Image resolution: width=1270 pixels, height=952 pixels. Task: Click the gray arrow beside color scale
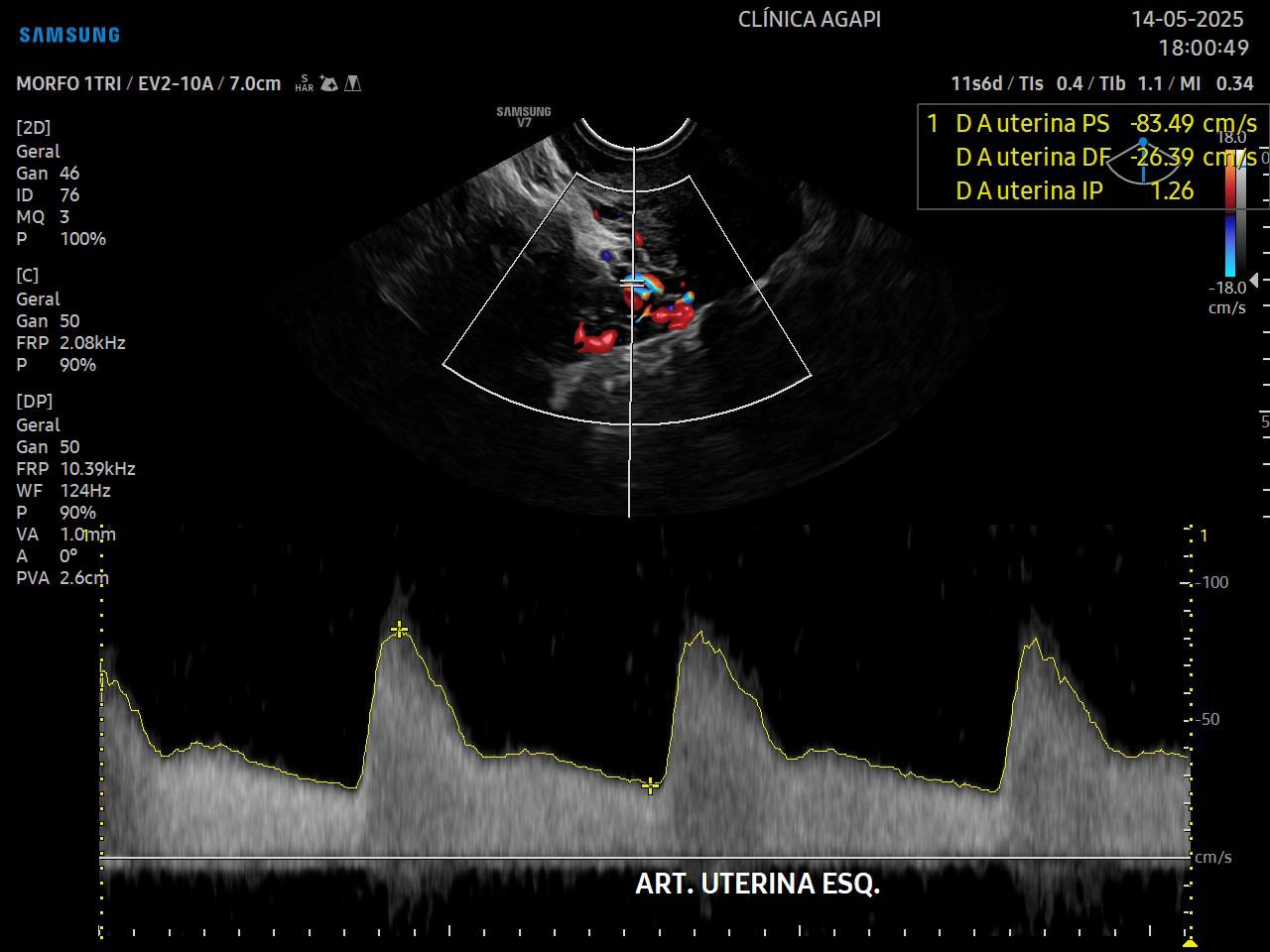[x=1255, y=282]
